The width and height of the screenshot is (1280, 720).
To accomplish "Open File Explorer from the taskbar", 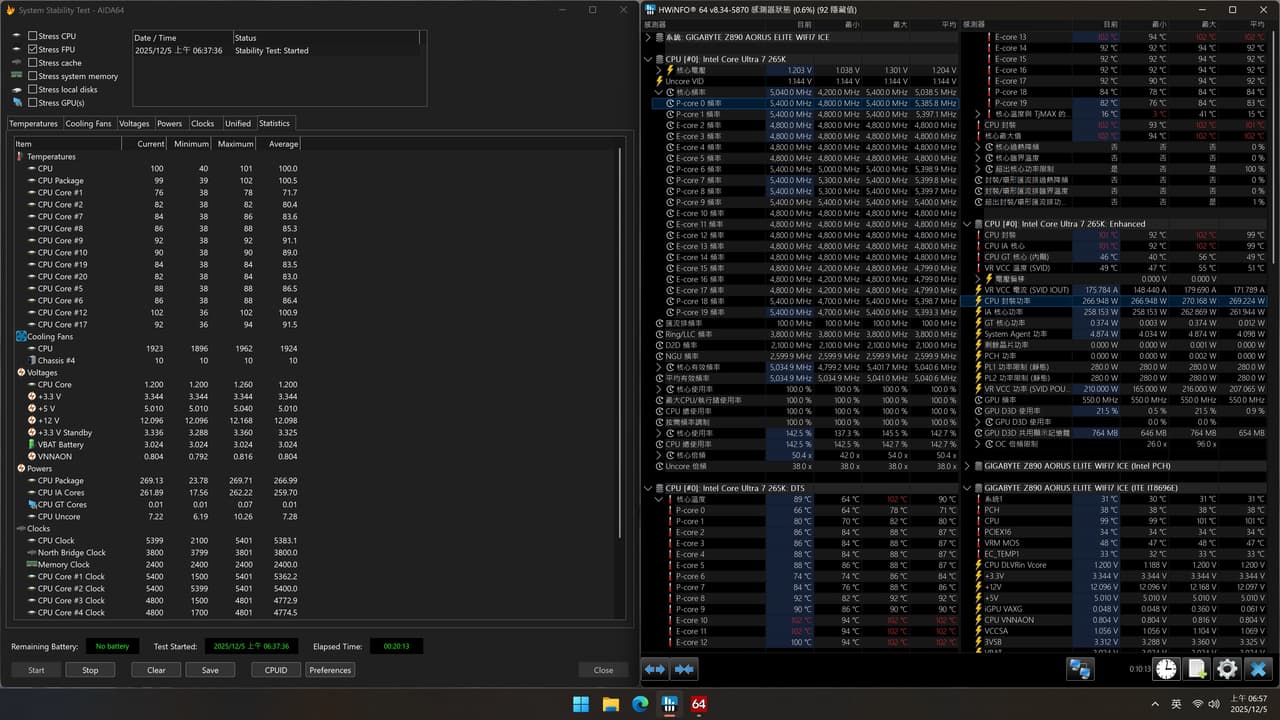I will click(x=610, y=704).
